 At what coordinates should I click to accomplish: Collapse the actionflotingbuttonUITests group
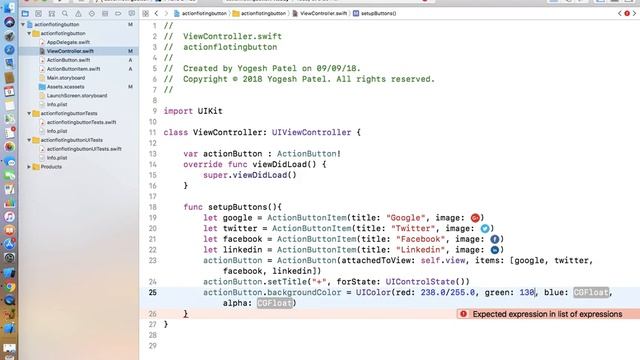tap(29, 140)
